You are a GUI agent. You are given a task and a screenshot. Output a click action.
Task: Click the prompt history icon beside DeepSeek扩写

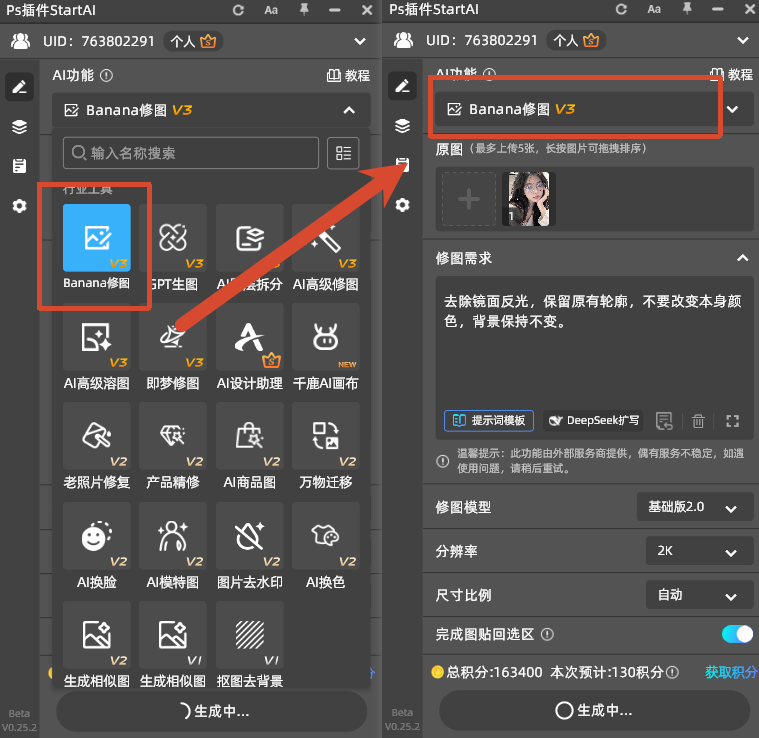tap(664, 421)
